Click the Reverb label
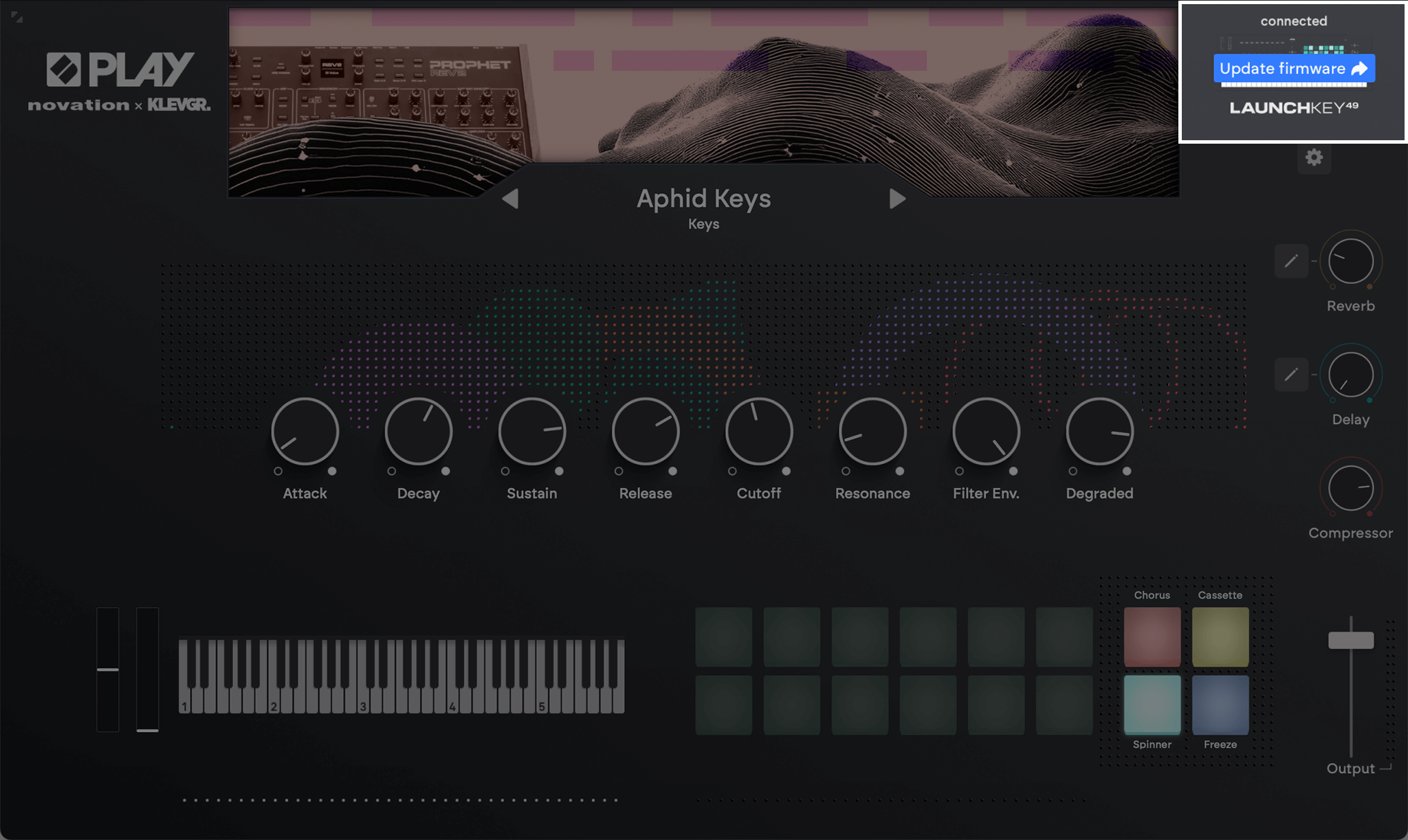 1350,306
